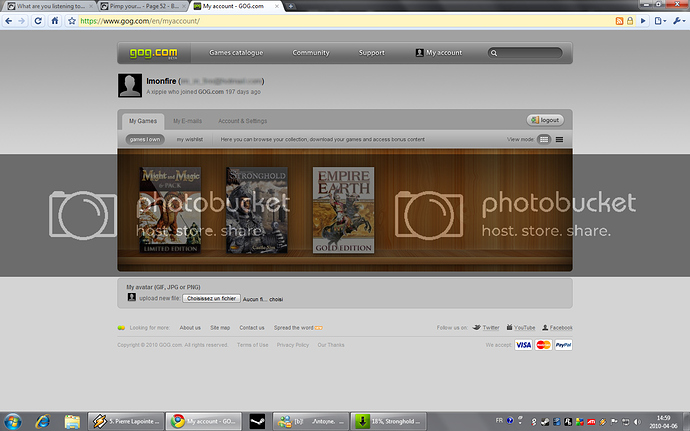Open the browser home page icon
The image size is (690, 431).
(55, 21)
